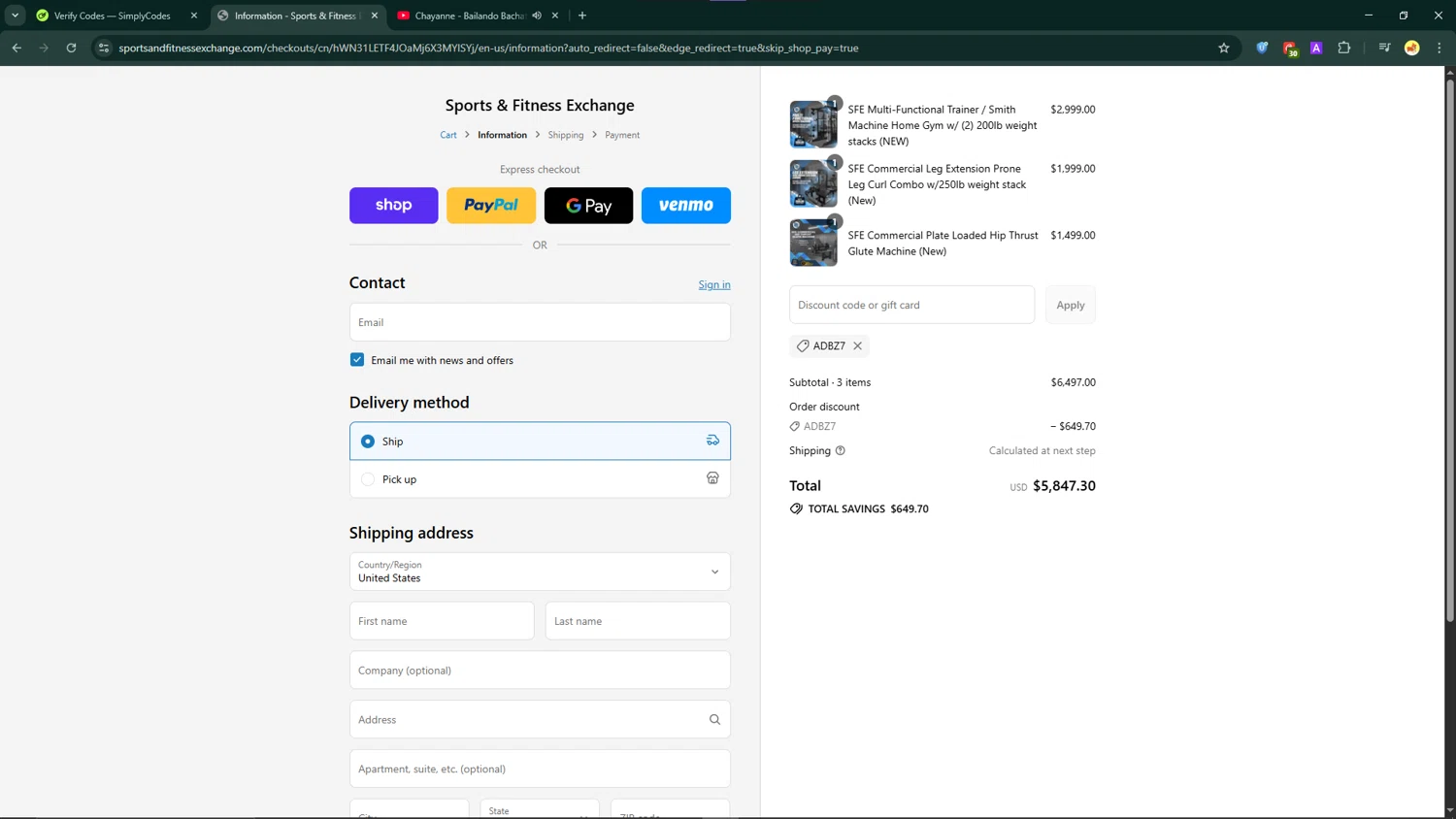1456x819 pixels.
Task: Pay with the PayPal express button
Action: pos(491,205)
